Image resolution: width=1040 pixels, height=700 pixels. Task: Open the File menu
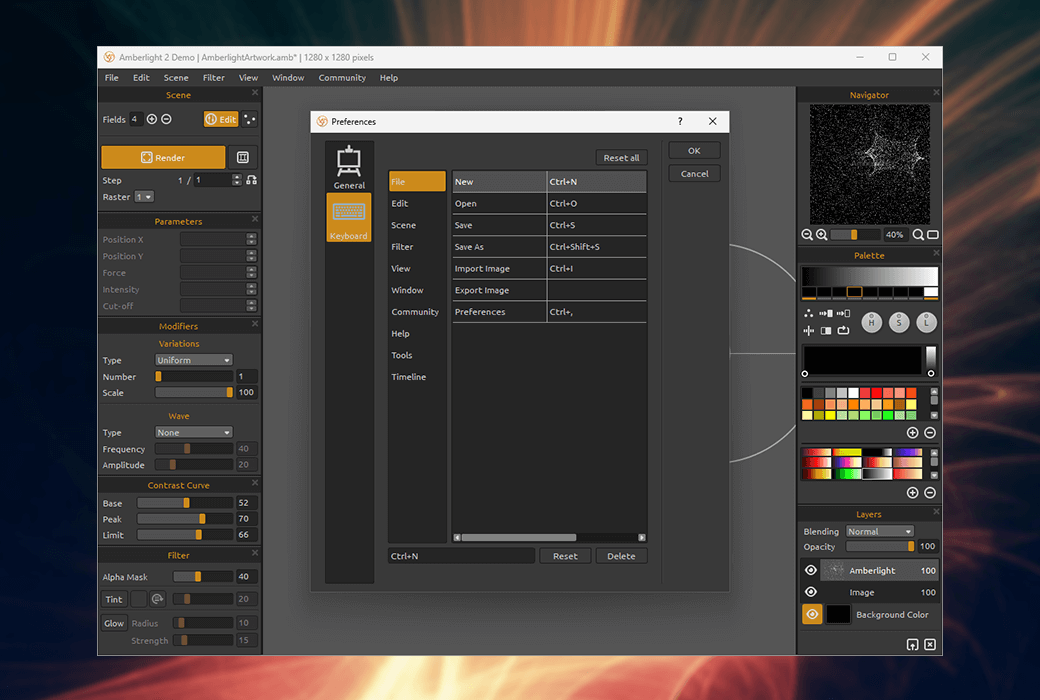coord(111,78)
